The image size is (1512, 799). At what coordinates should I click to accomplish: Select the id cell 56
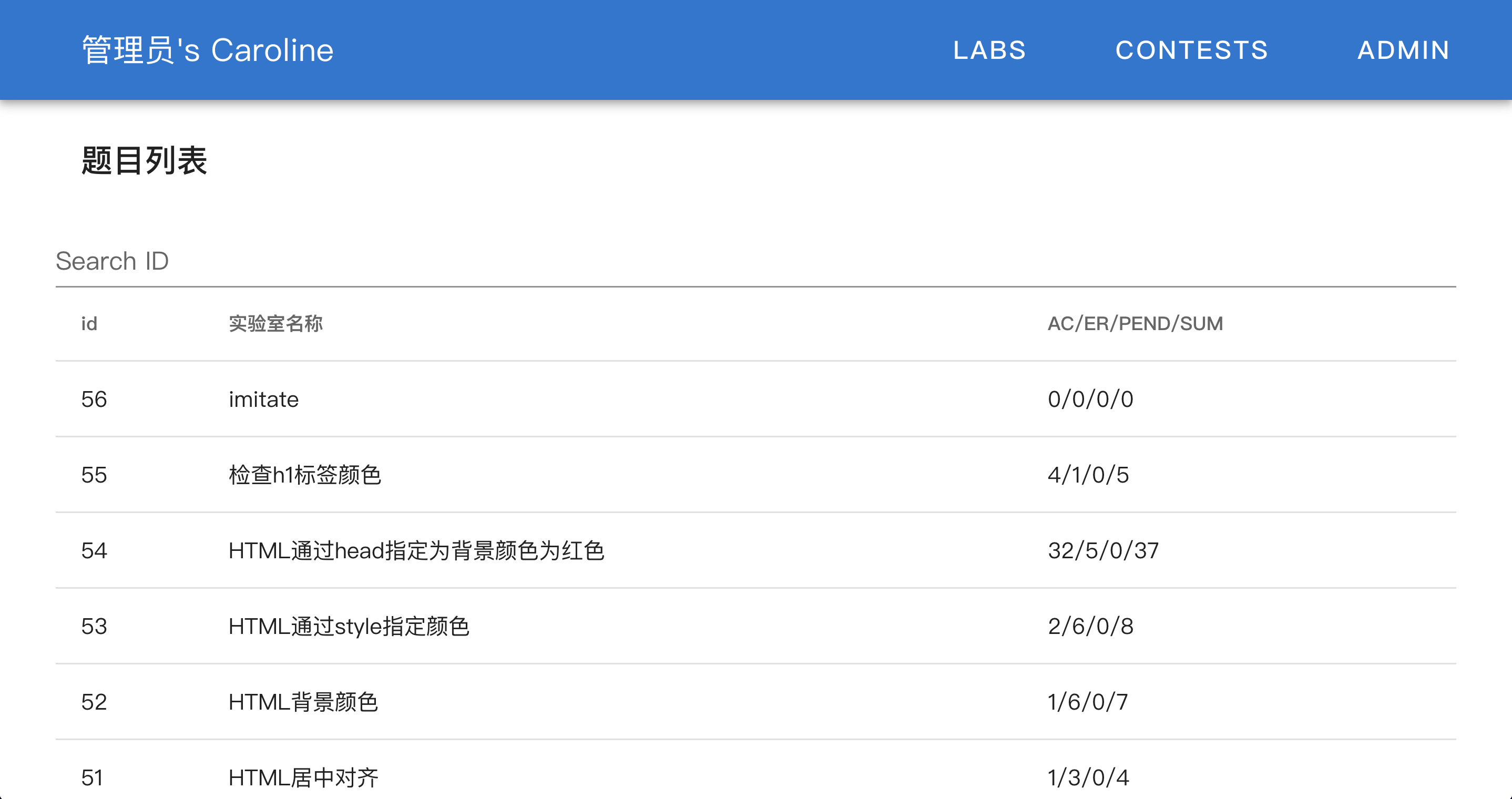[x=94, y=399]
